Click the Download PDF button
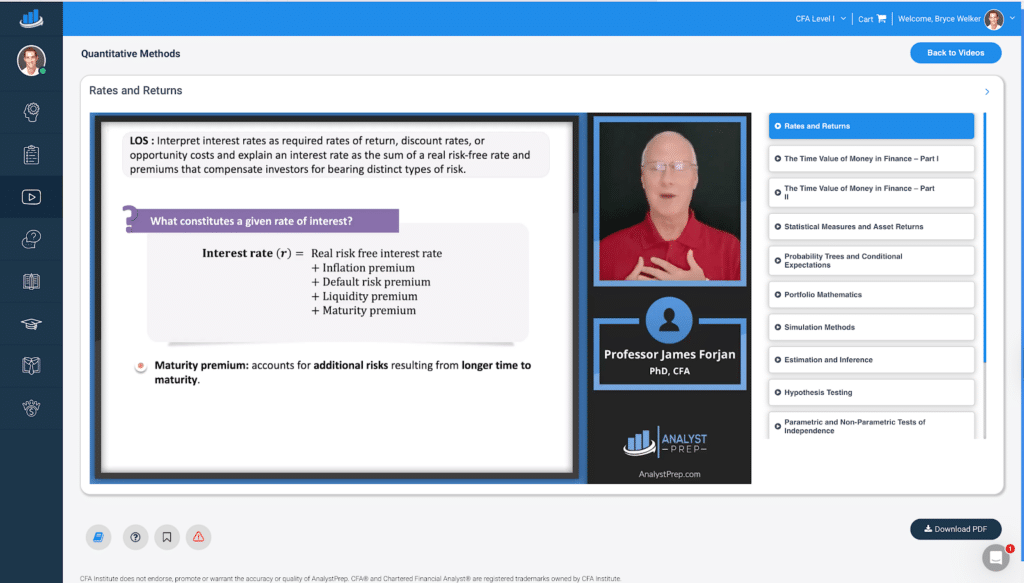The height and width of the screenshot is (583, 1024). click(x=955, y=529)
